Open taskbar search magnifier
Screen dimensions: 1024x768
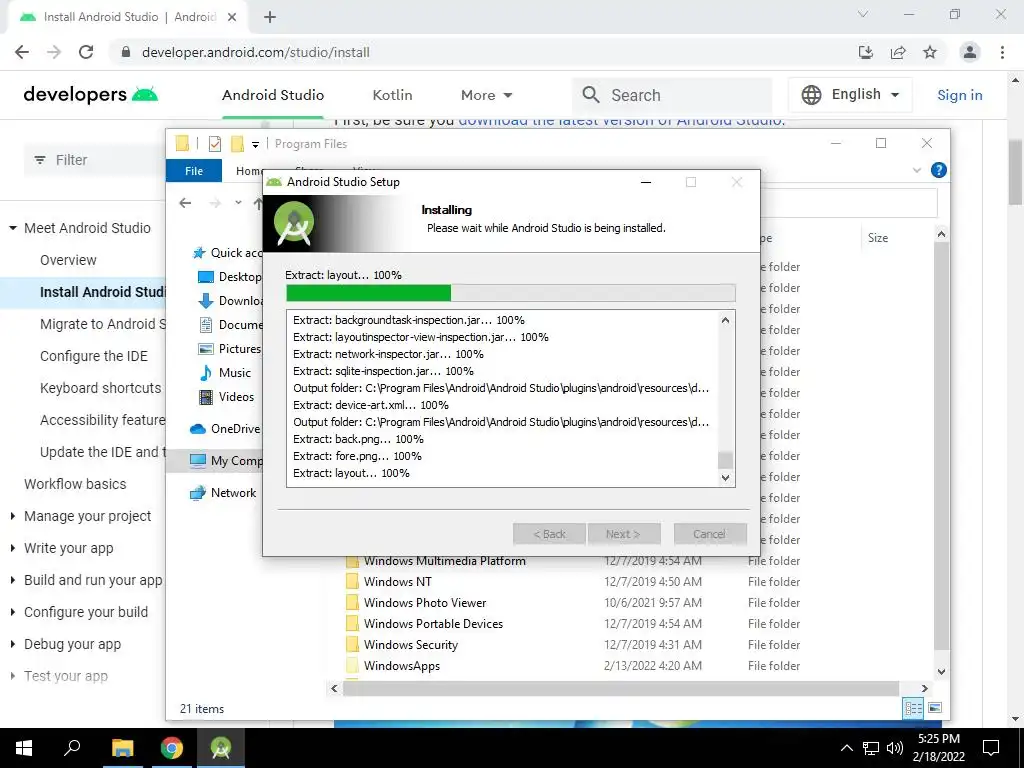coord(72,748)
